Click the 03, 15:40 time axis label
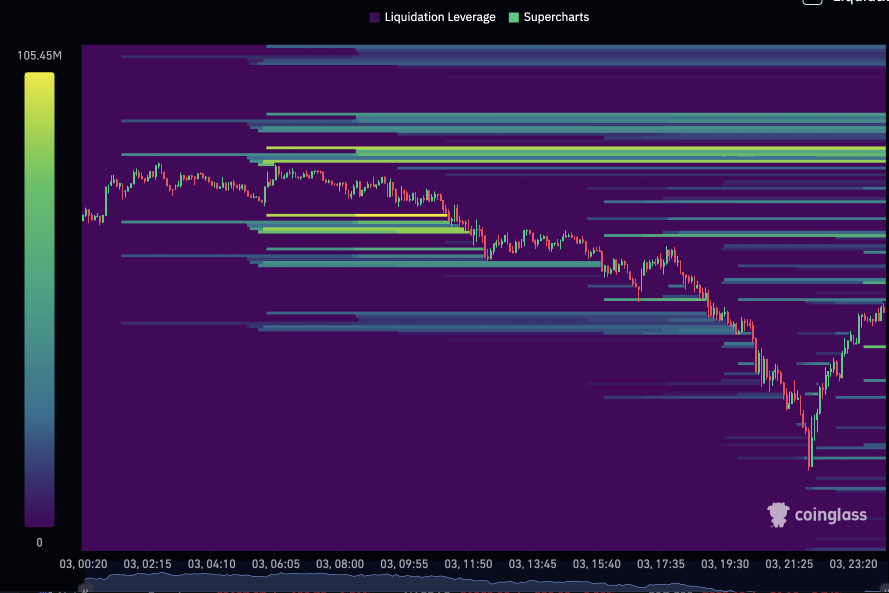Image resolution: width=889 pixels, height=593 pixels. pyautogui.click(x=596, y=564)
